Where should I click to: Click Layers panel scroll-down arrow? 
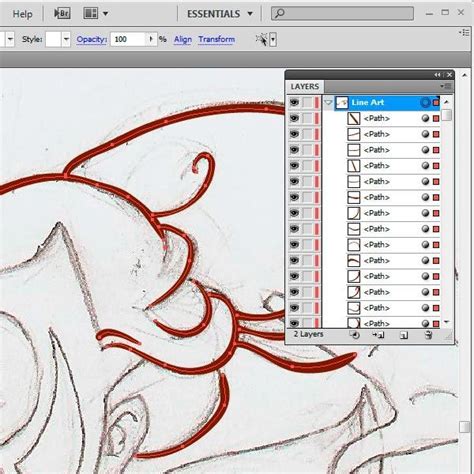click(447, 322)
